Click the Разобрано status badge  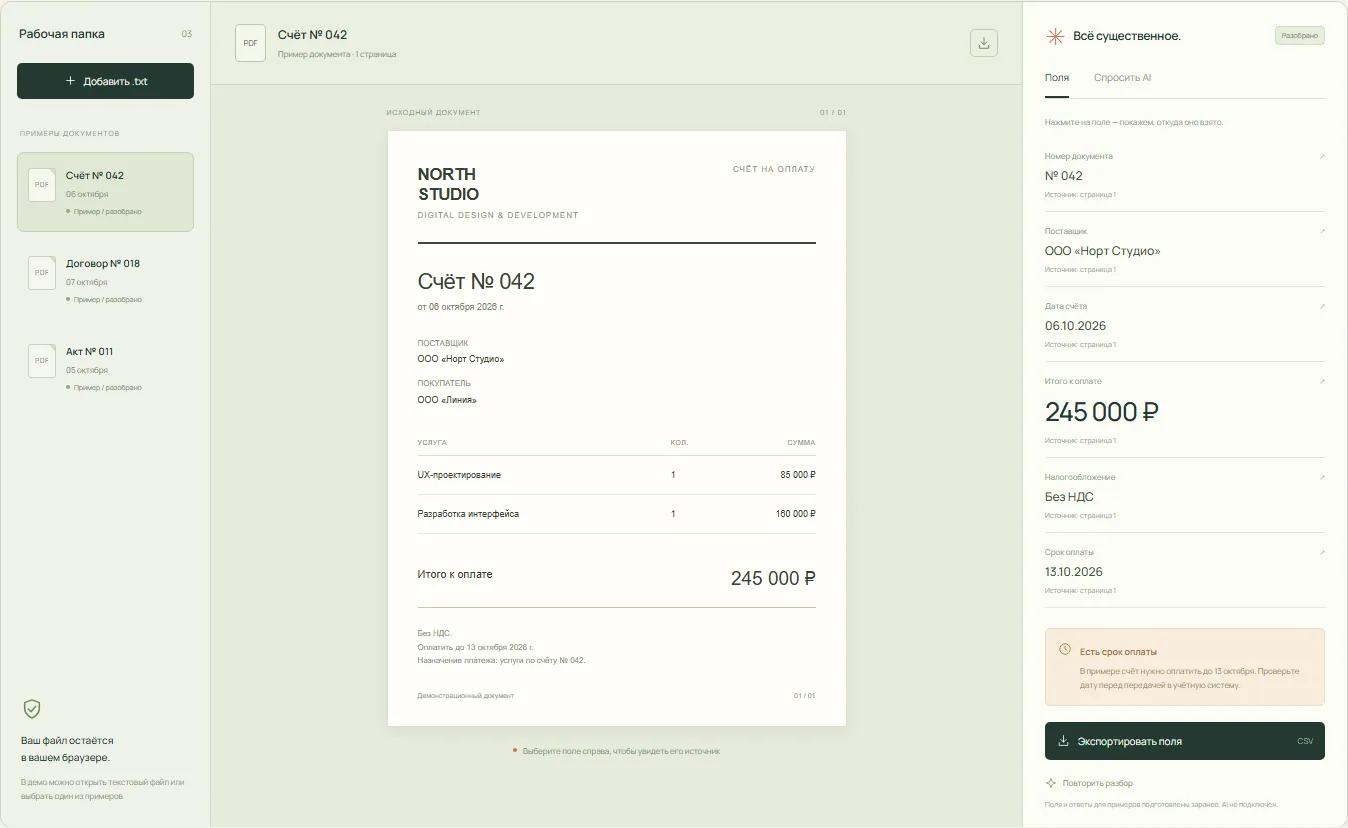tap(1300, 35)
